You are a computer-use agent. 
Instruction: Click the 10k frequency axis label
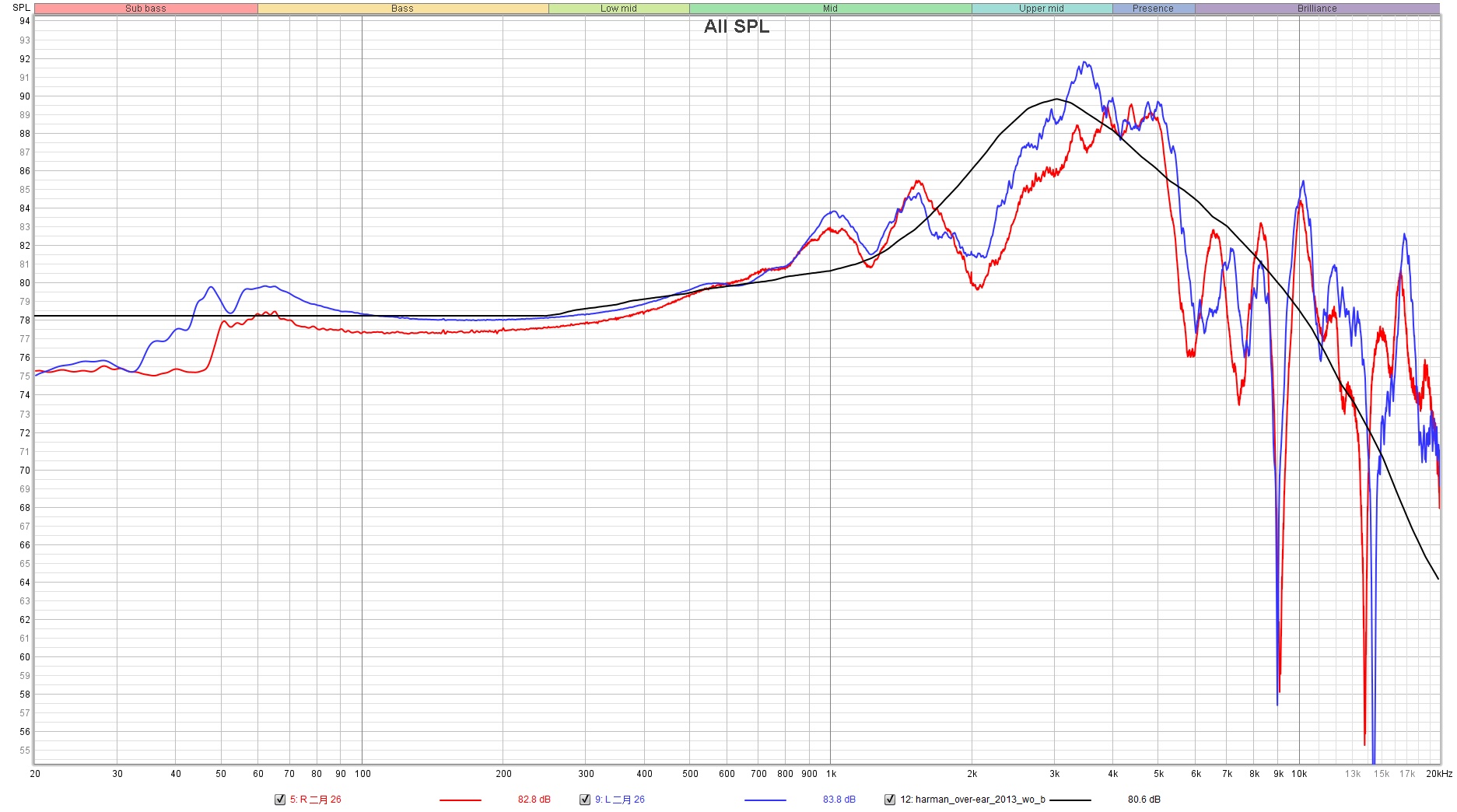1299,774
